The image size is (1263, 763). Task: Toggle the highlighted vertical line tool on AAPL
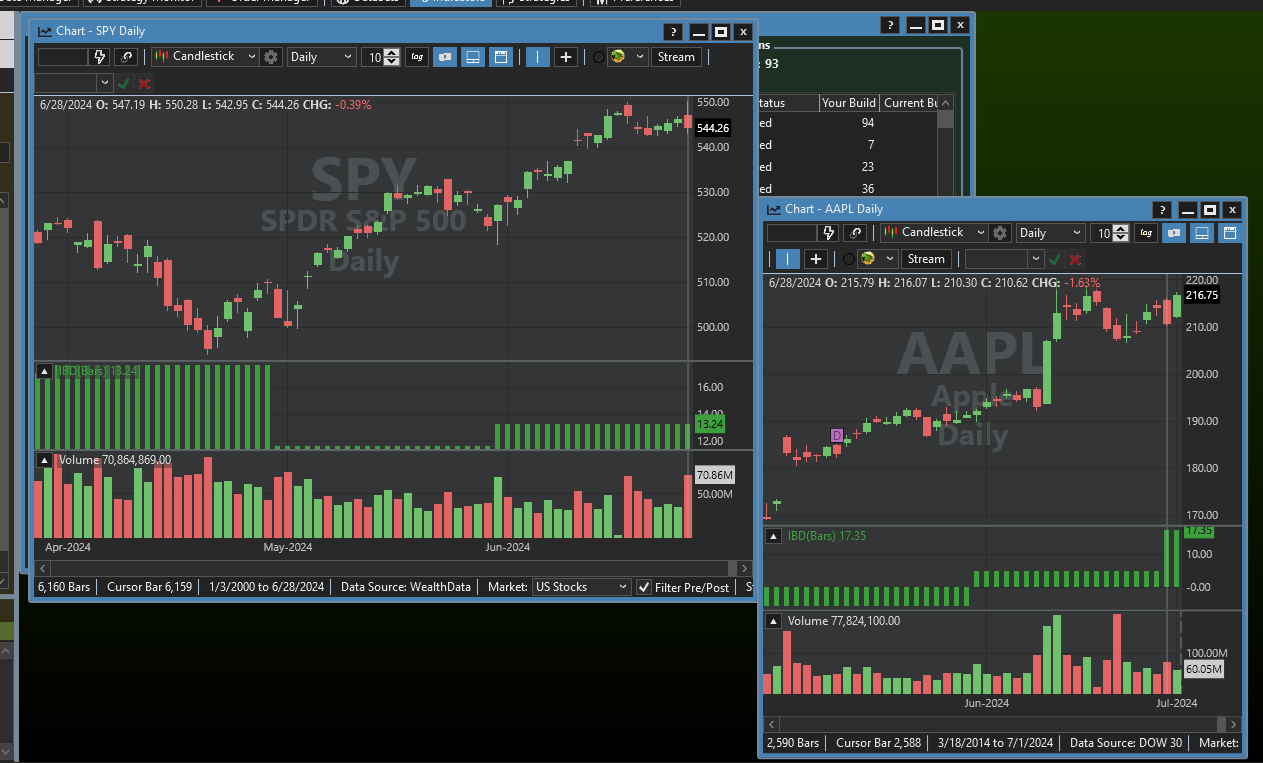787,258
